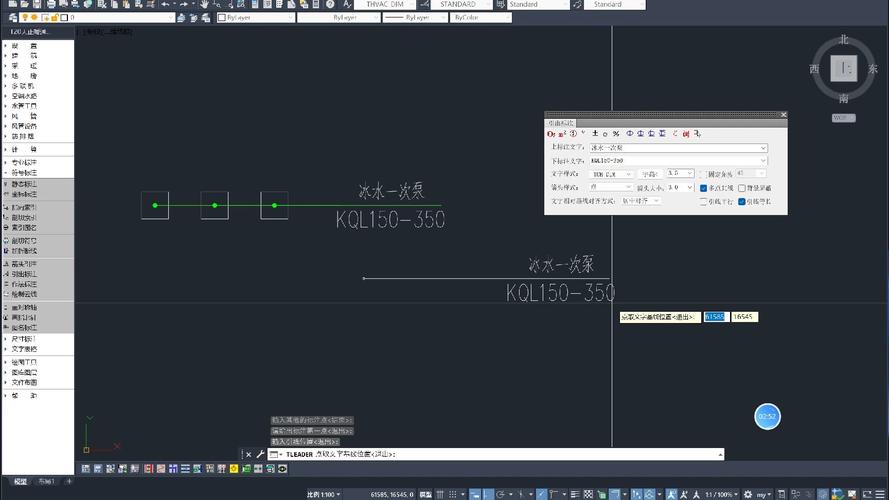
Task: Click the 北 (north) compass label
Action: pos(844,40)
